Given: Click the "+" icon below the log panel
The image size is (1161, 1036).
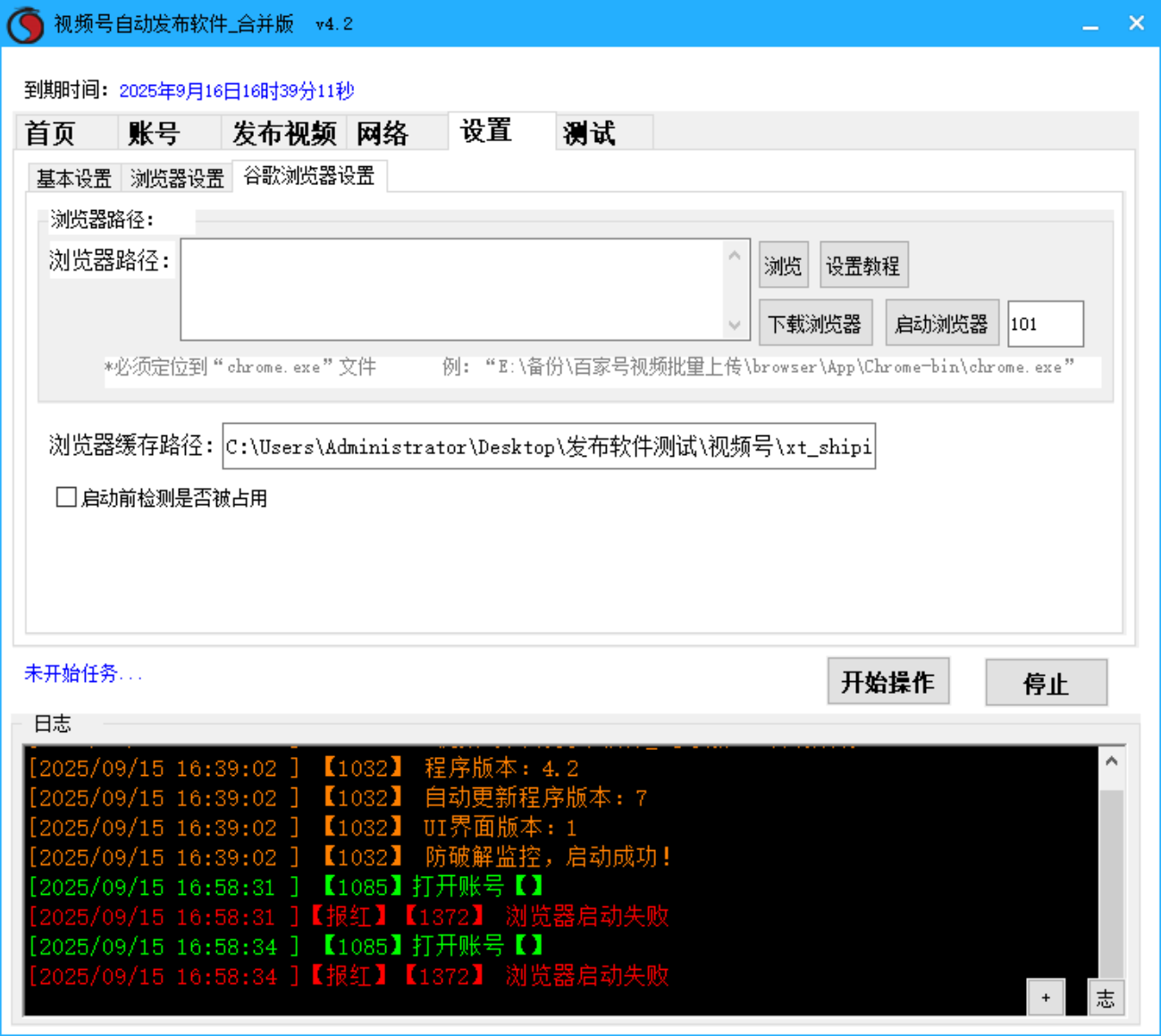Looking at the screenshot, I should click(x=1045, y=998).
